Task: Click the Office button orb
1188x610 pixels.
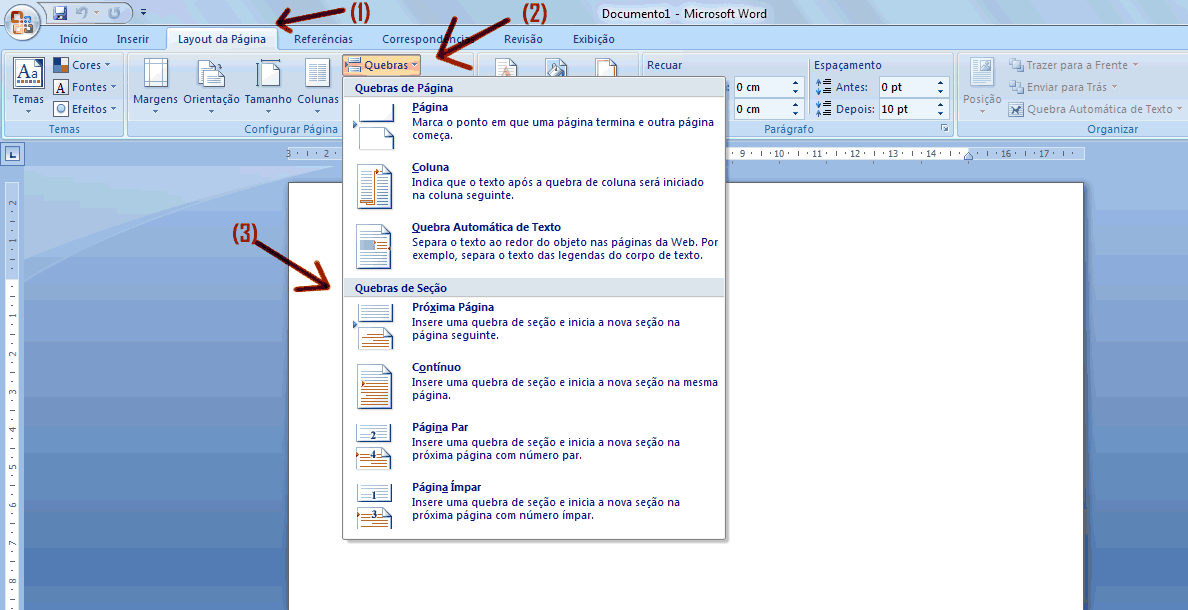Action: [23, 21]
